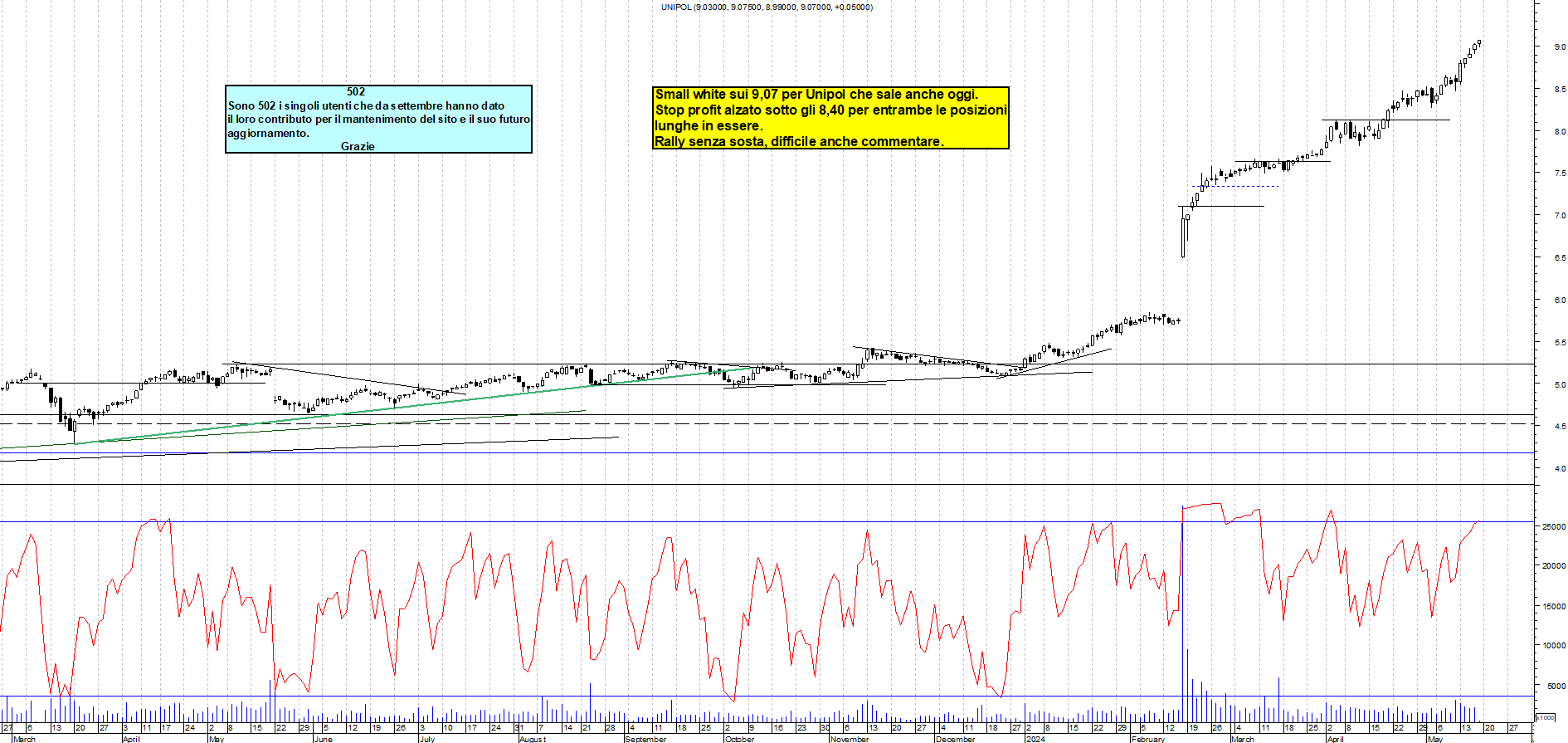Select the line 'Stop profit alzato sotto gli 8,40'

830,110
